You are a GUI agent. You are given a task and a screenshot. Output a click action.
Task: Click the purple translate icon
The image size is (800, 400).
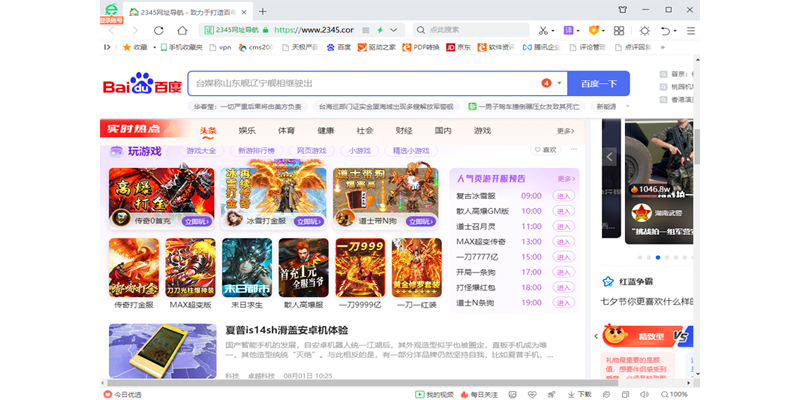[x=568, y=31]
